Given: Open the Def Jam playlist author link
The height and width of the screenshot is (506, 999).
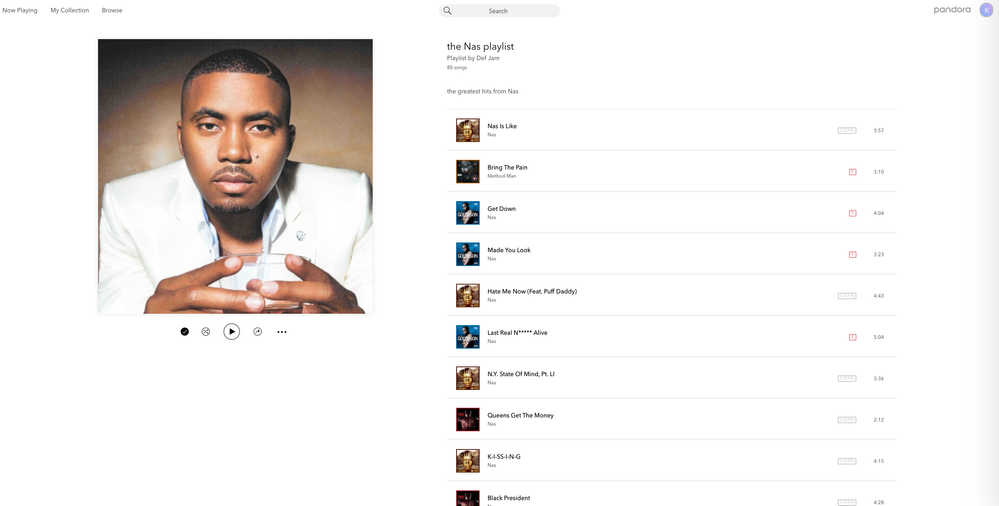Looking at the screenshot, I should (488, 58).
